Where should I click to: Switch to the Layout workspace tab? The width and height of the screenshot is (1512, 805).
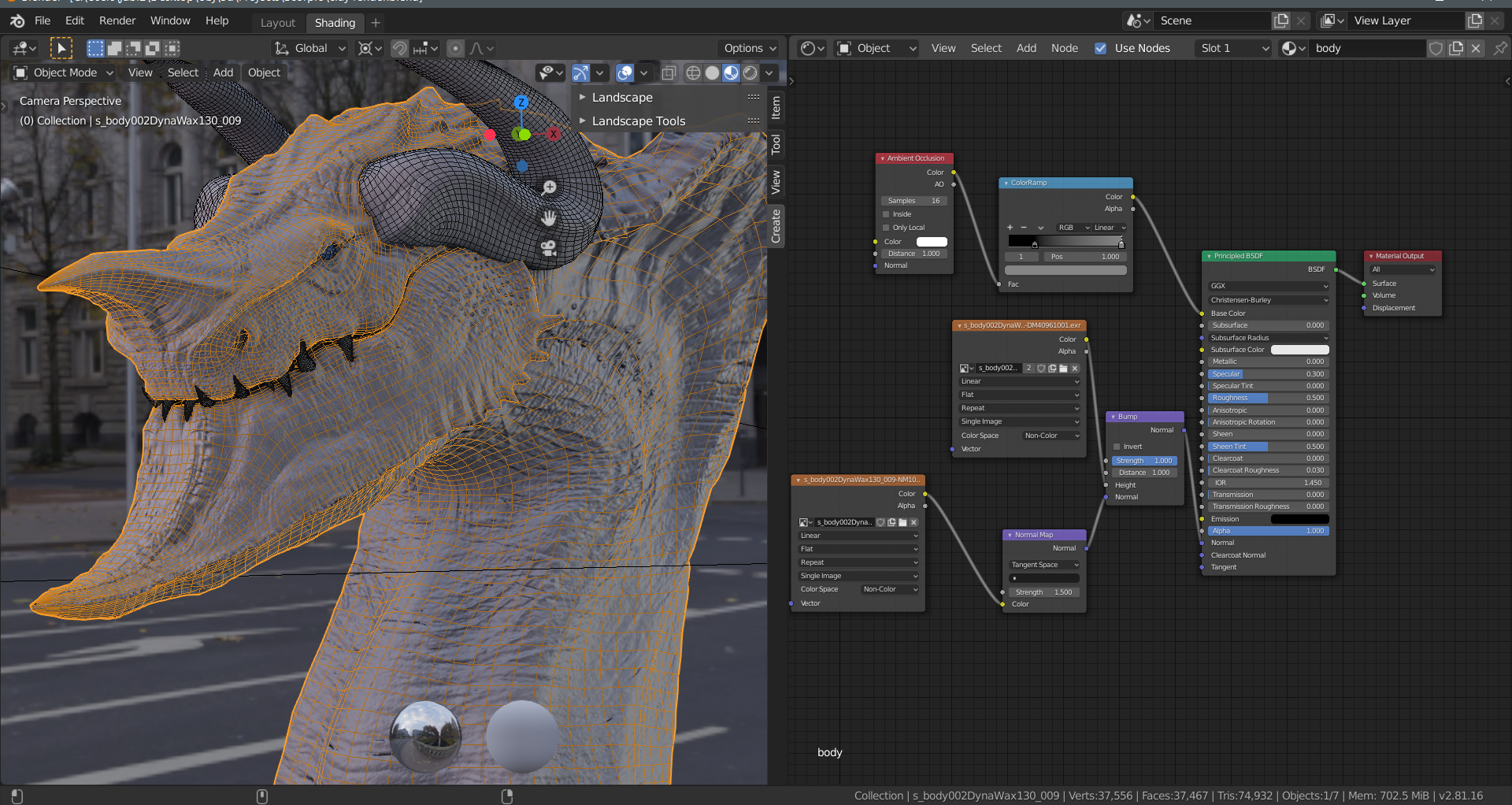(277, 21)
